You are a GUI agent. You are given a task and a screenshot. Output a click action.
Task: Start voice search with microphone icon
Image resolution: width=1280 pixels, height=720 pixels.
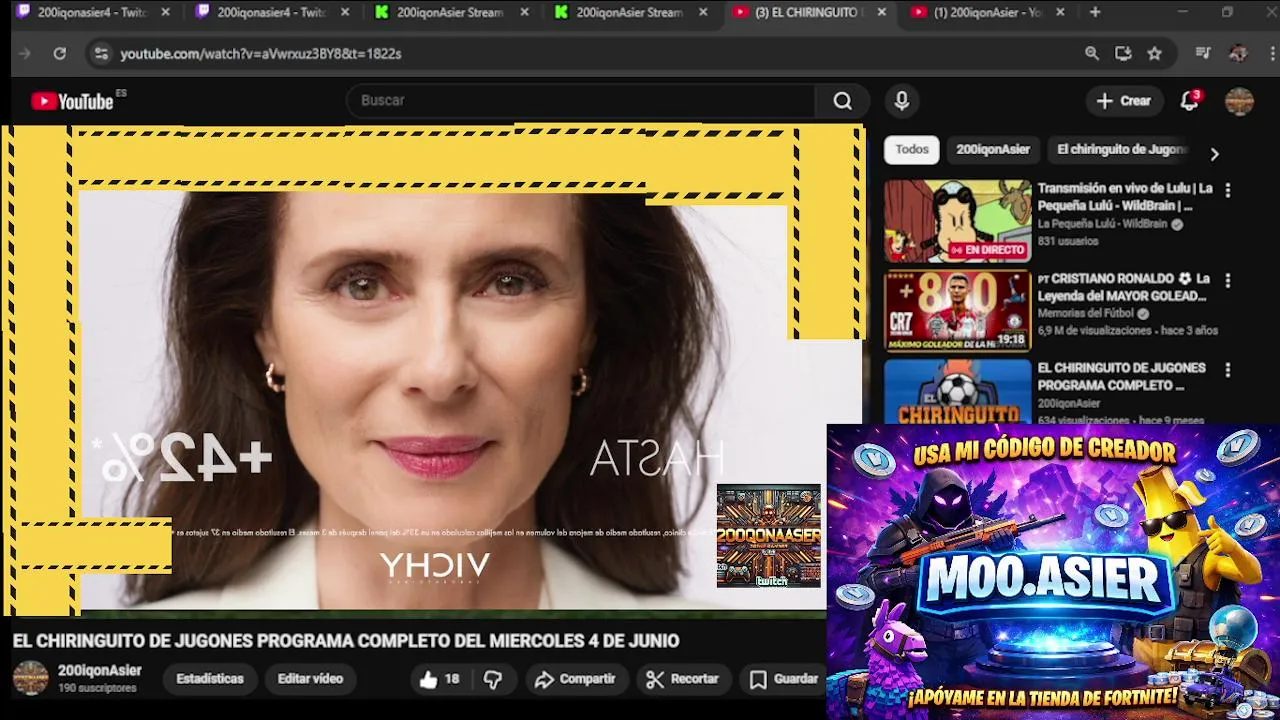[x=902, y=101]
